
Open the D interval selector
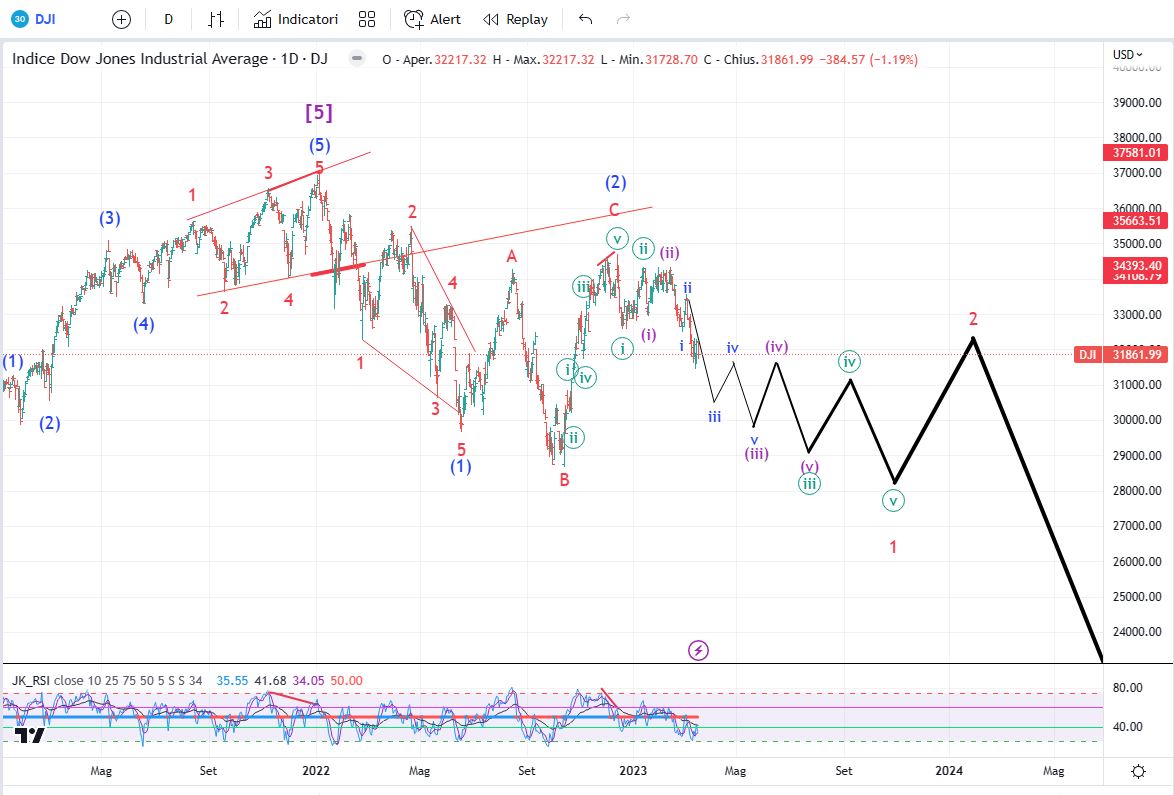coord(168,19)
